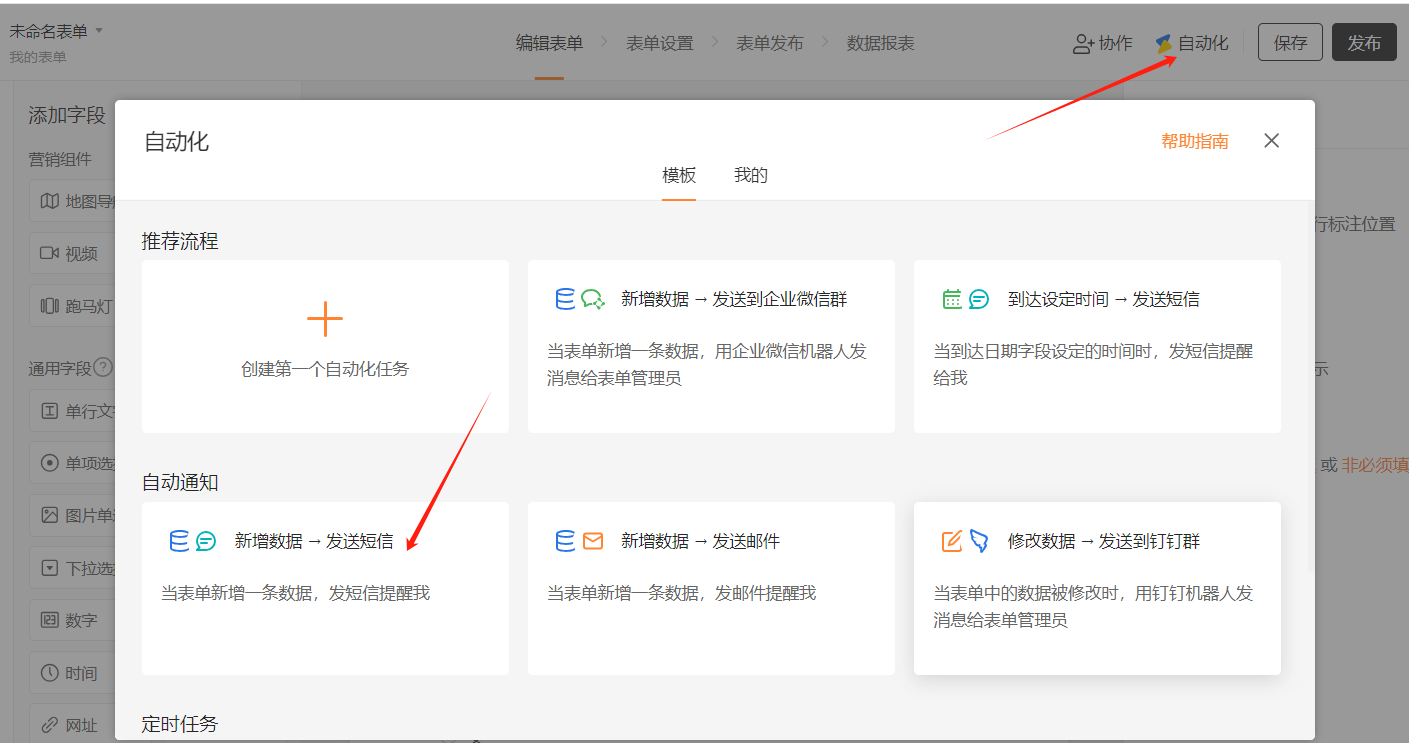Click the 推荐流程 section heading
Screen dimensions: 1409x743
[180, 241]
